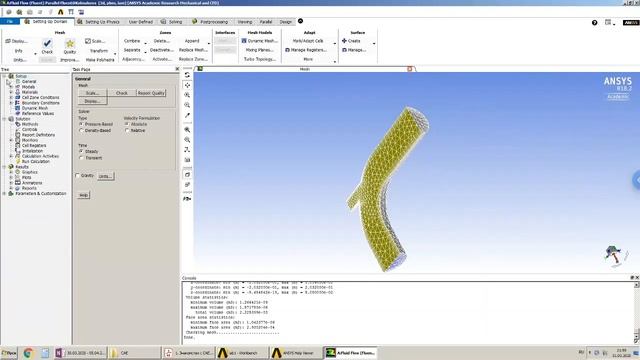The image size is (640, 360).
Task: Expand the Models tree node
Action: (11, 87)
